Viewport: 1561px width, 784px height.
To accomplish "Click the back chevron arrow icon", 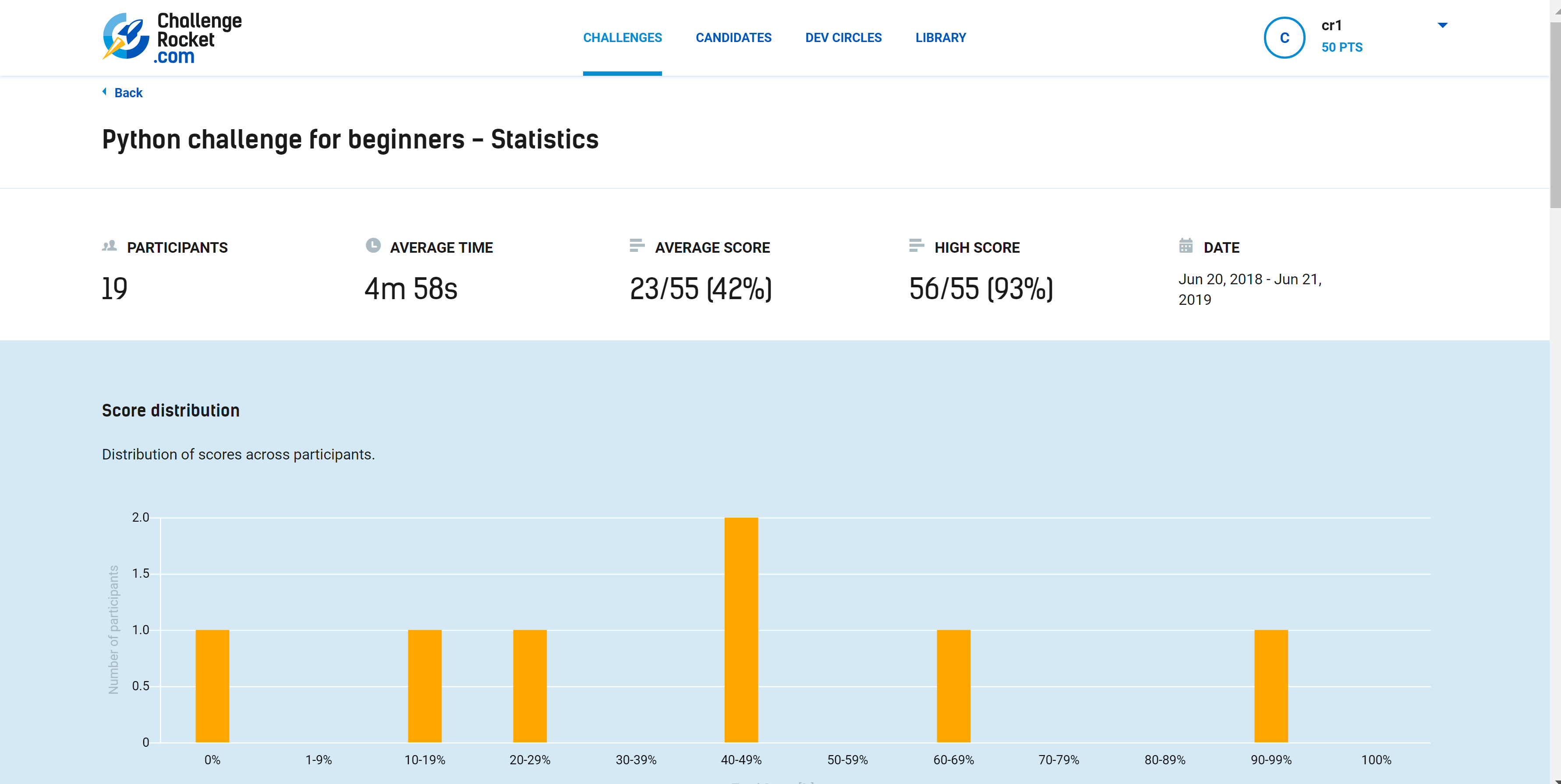I will pyautogui.click(x=105, y=92).
